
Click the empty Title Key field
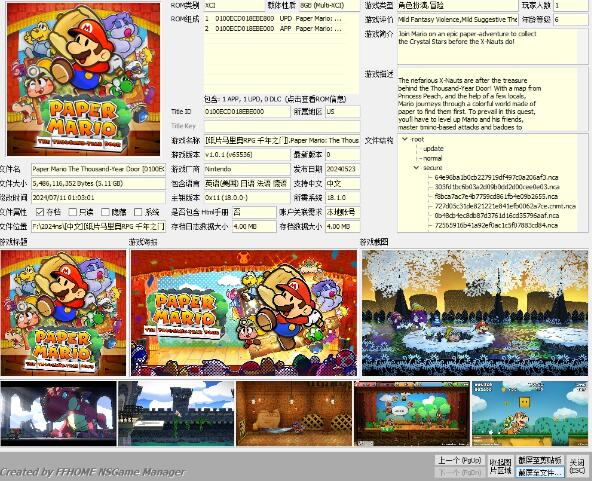pos(282,126)
